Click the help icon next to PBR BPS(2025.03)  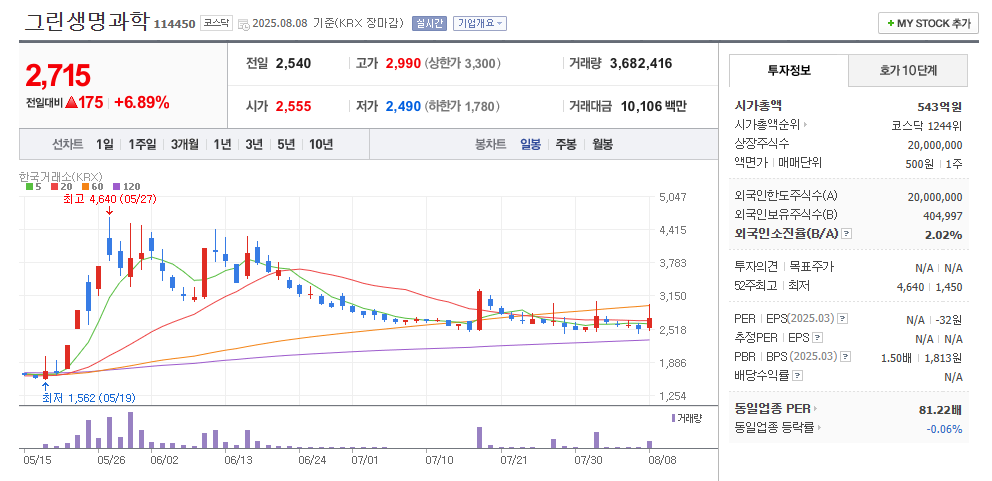tap(846, 357)
